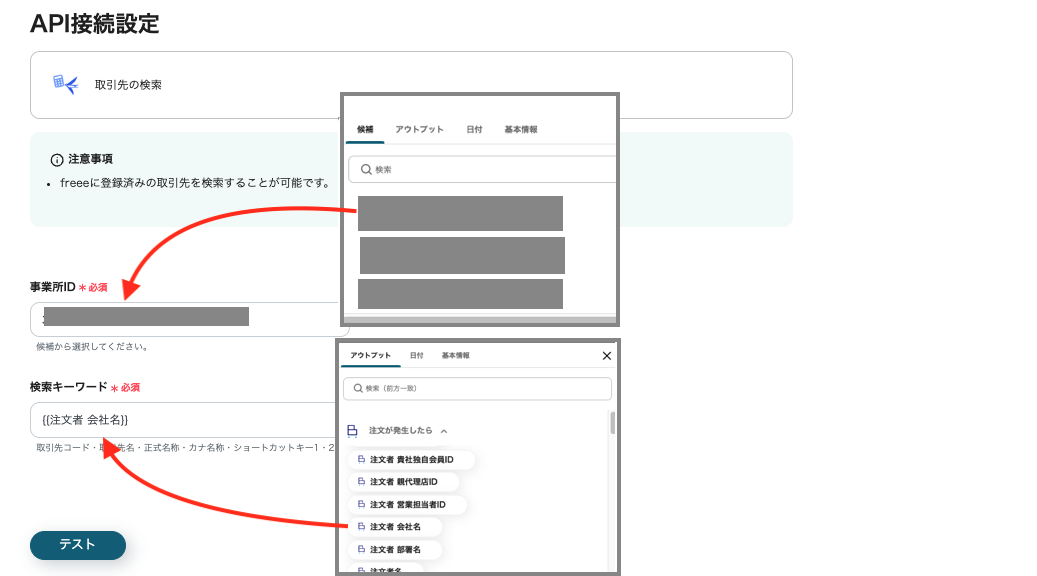The width and height of the screenshot is (1037, 576).
Task: Click the info icon next to 注意事項
Action: 57,159
